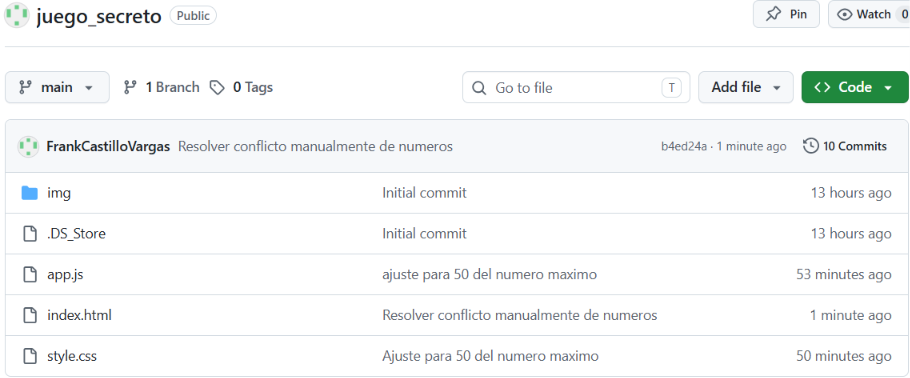Click the '1 minute ago' header commit time
This screenshot has height=378, width=910.
752,146
